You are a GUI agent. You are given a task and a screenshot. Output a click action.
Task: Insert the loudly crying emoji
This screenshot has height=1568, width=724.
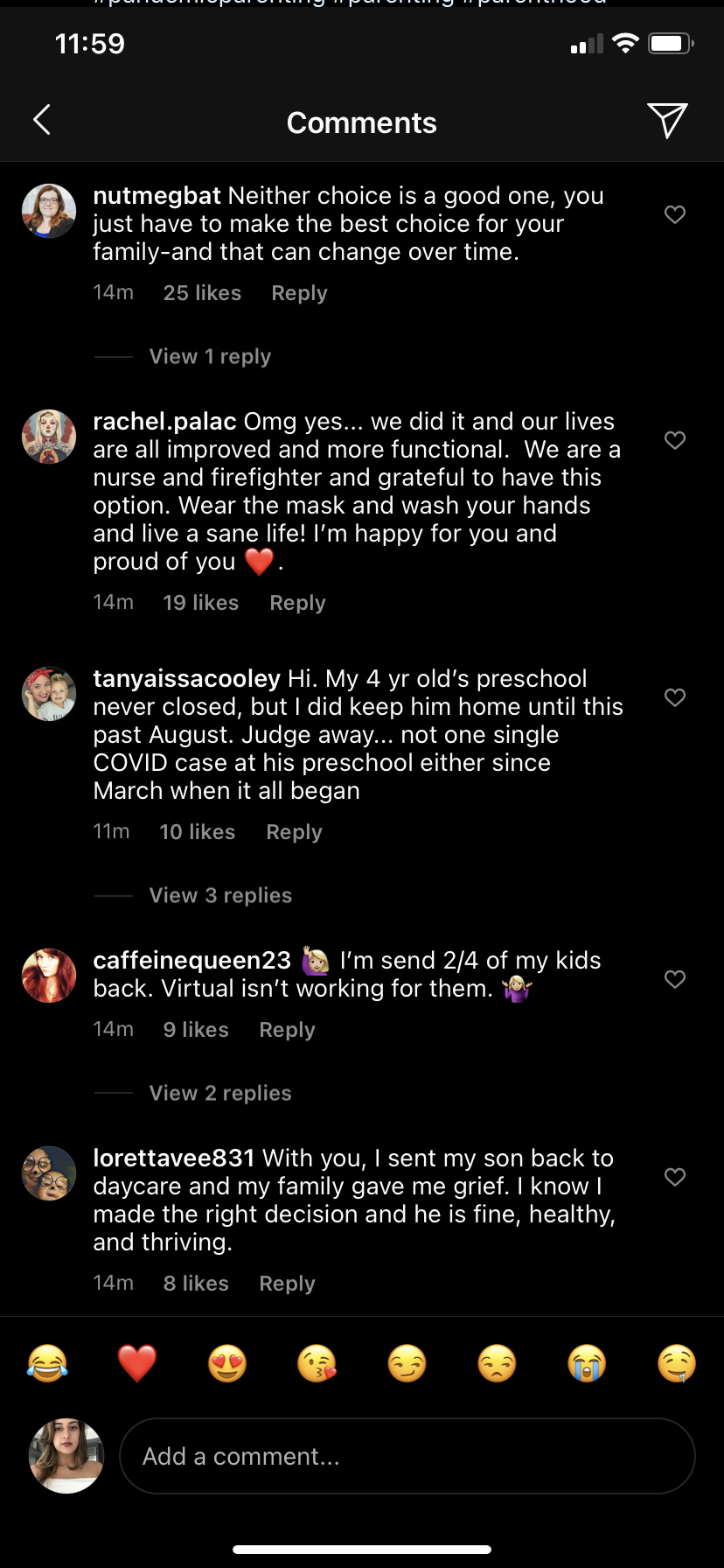tap(587, 1363)
